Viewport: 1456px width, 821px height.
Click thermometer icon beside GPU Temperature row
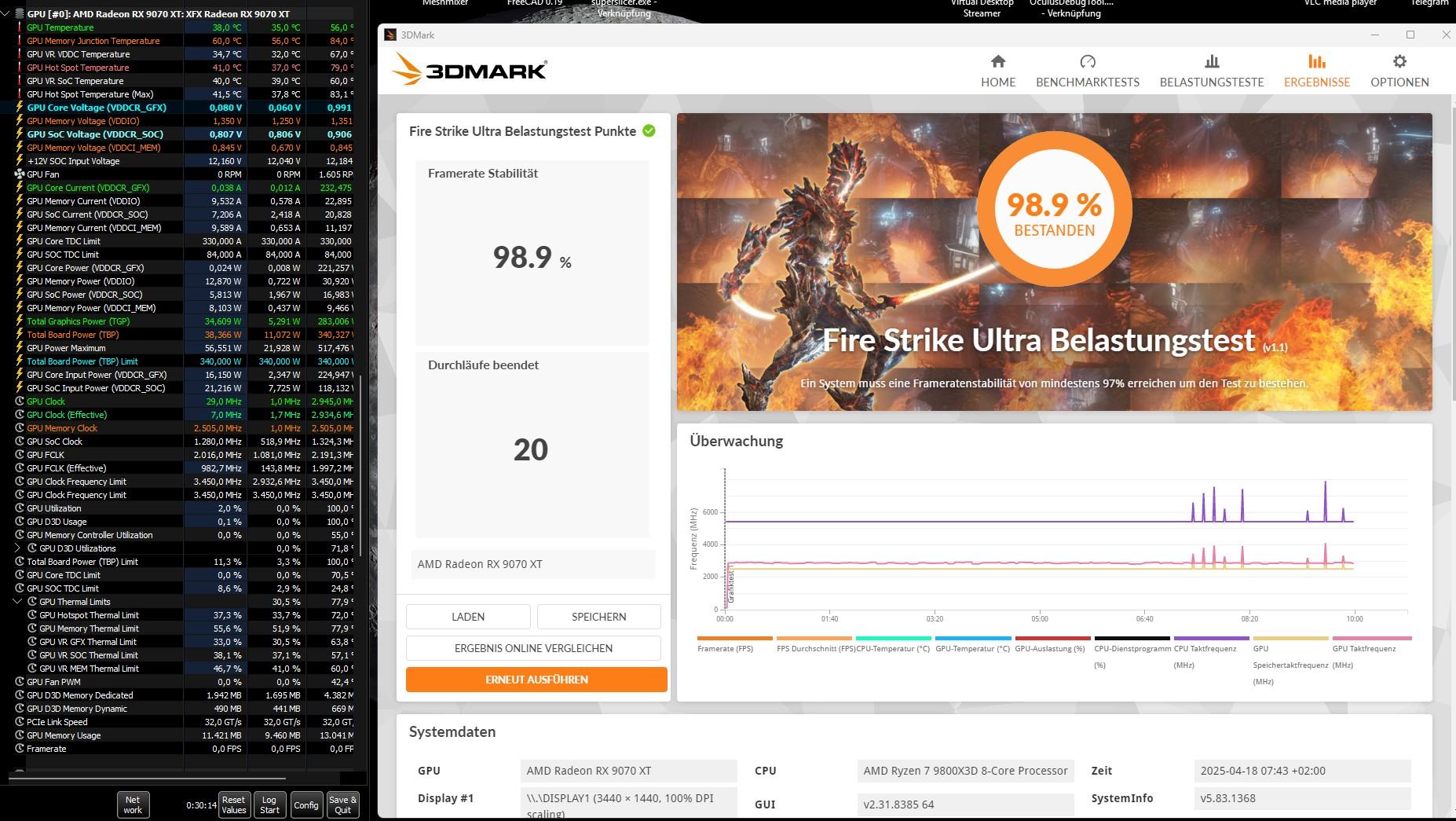click(20, 27)
